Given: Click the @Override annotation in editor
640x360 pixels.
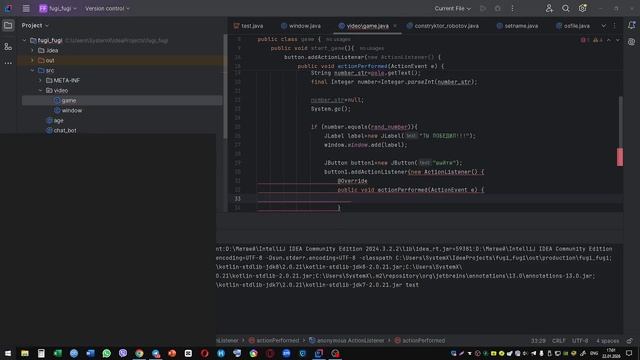Looking at the screenshot, I should 352,181.
